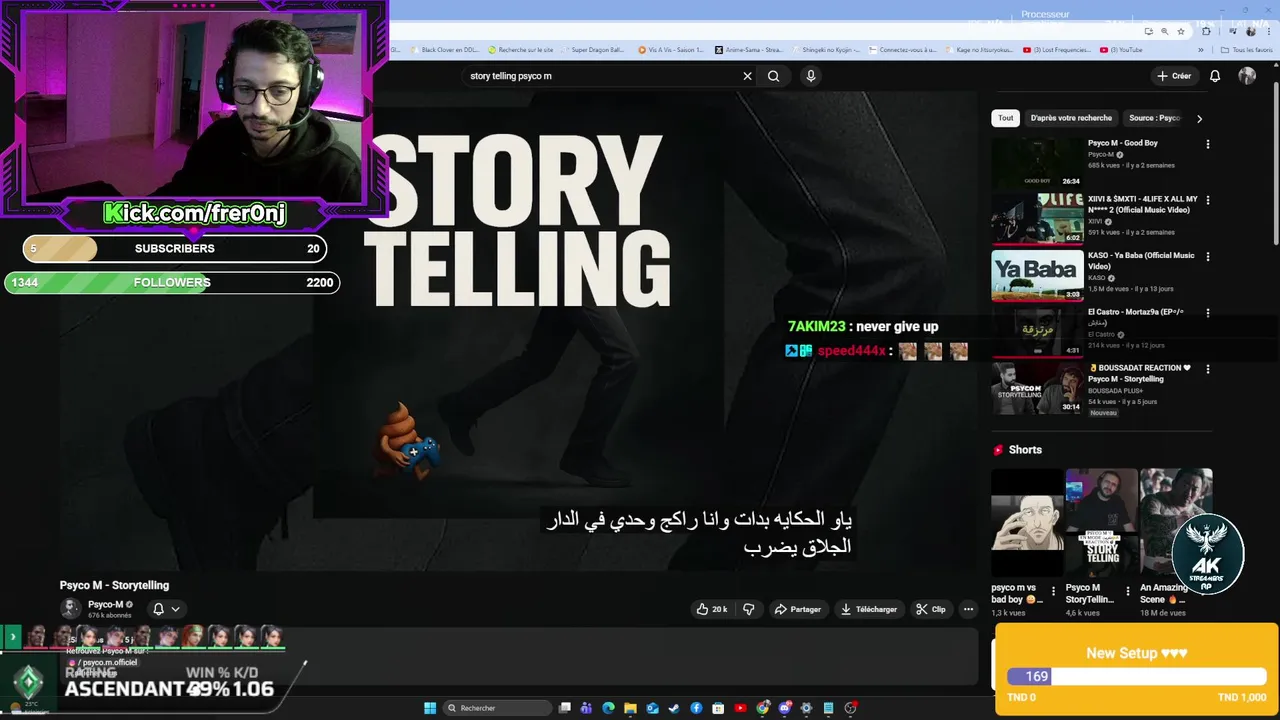Open OBS Studio from the taskbar
The width and height of the screenshot is (1280, 720).
850,708
